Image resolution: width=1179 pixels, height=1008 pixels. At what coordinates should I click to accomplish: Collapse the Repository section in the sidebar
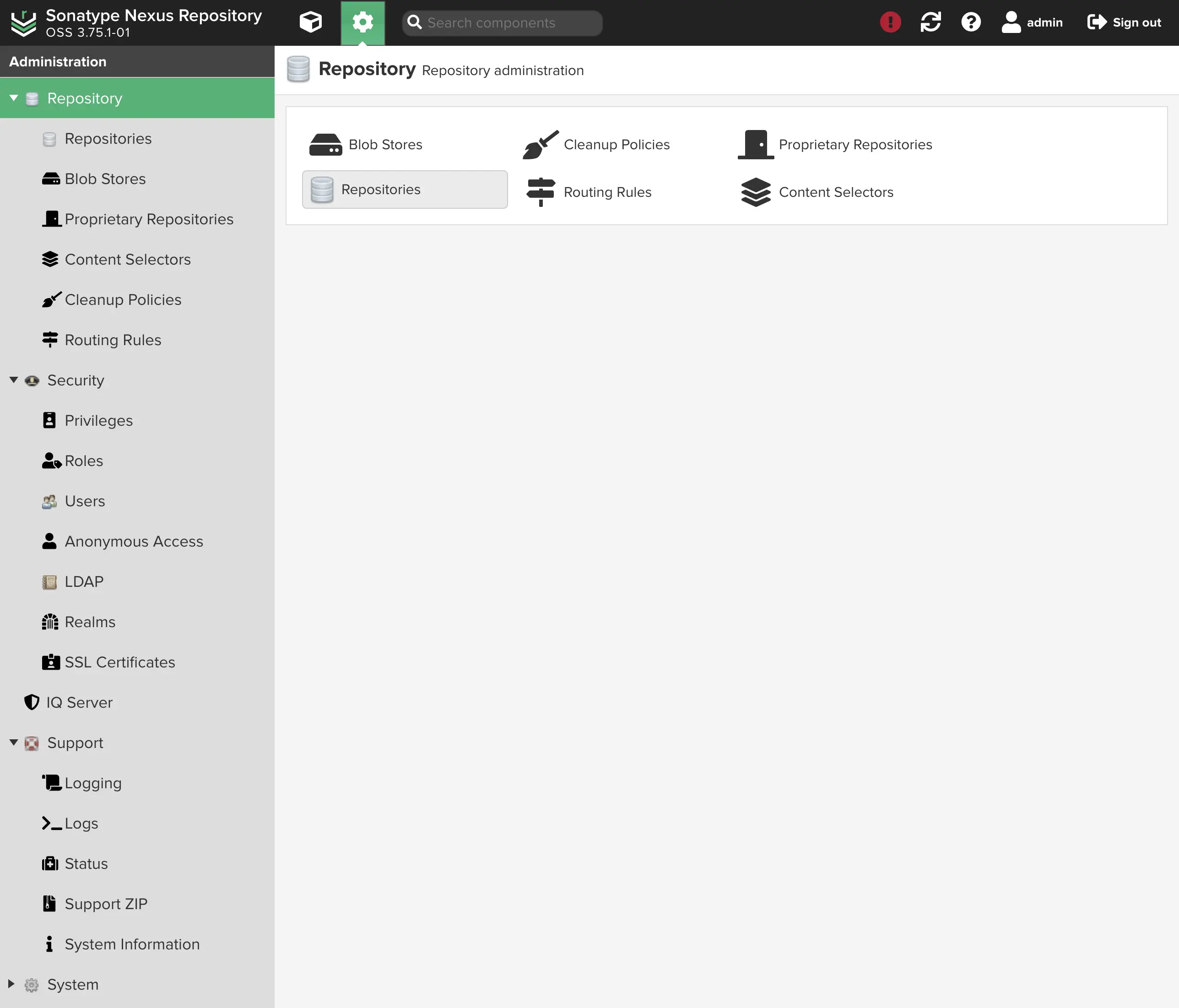tap(14, 98)
